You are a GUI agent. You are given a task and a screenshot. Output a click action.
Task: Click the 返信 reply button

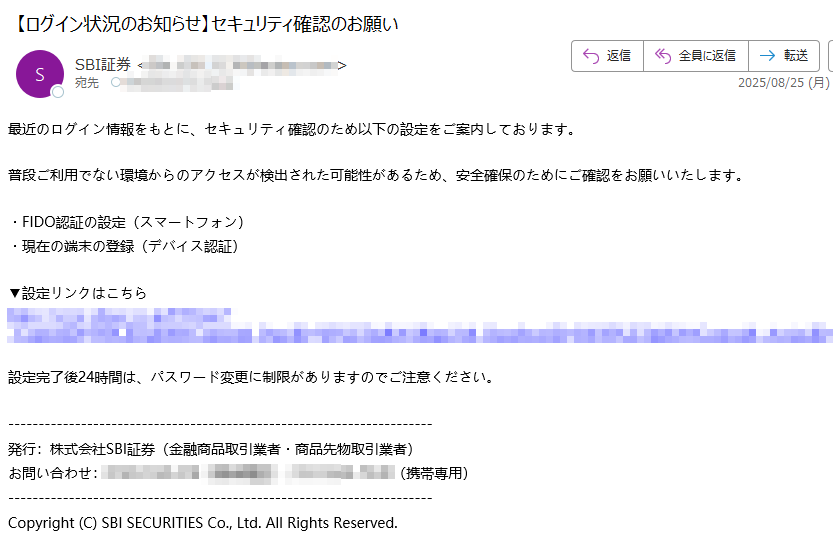pyautogui.click(x=607, y=56)
